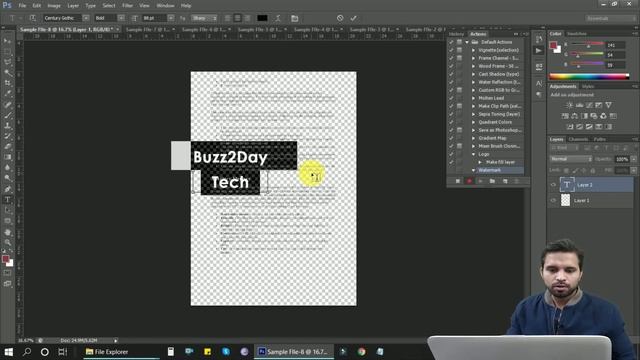The width and height of the screenshot is (640, 360).
Task: Toggle Quick Mask mode icon
Action: click(7, 273)
